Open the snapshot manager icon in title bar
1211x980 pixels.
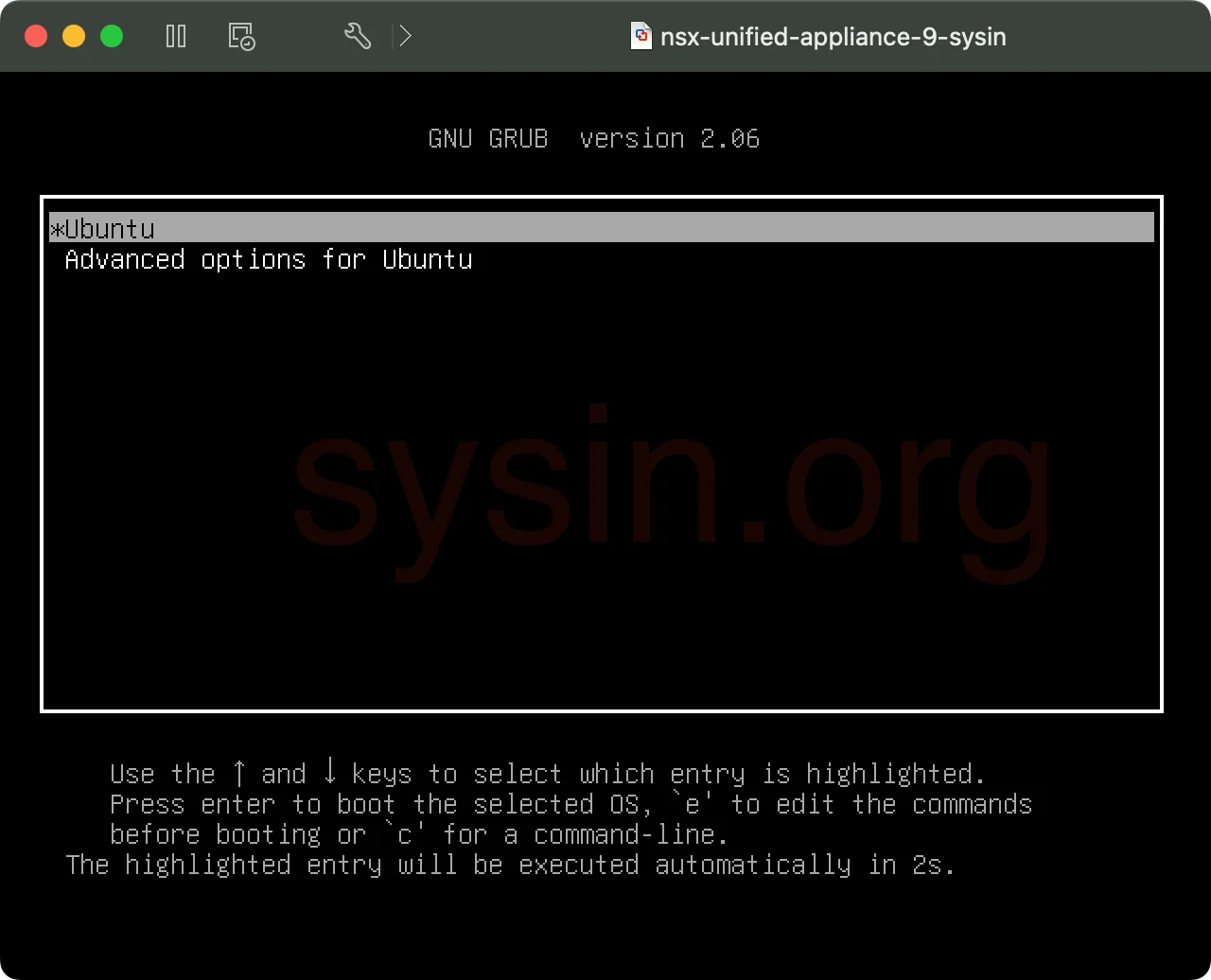pos(242,37)
